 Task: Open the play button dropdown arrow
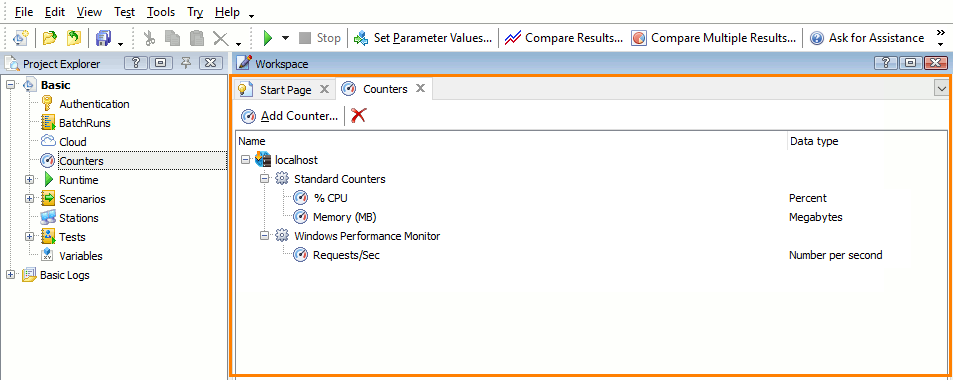pos(286,38)
